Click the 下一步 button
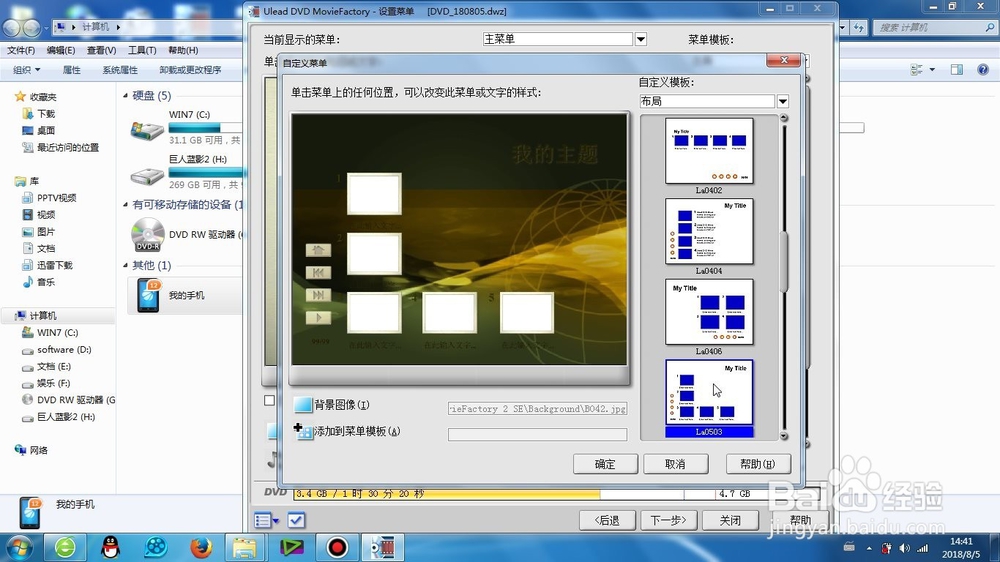The height and width of the screenshot is (562, 1000). [x=668, y=520]
